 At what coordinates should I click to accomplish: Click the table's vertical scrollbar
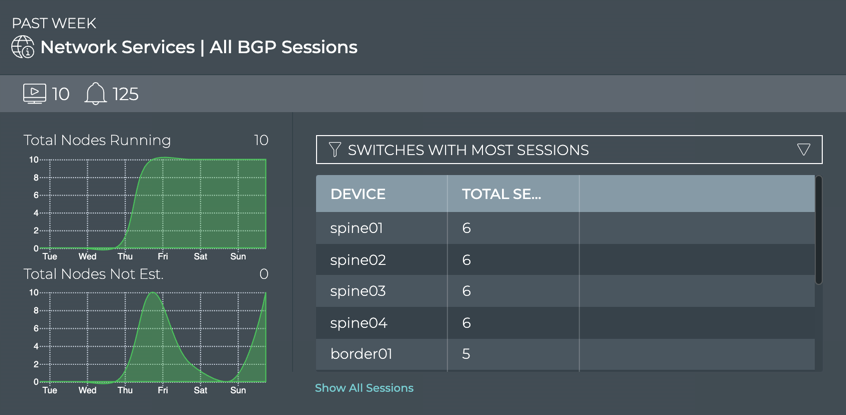tap(819, 232)
